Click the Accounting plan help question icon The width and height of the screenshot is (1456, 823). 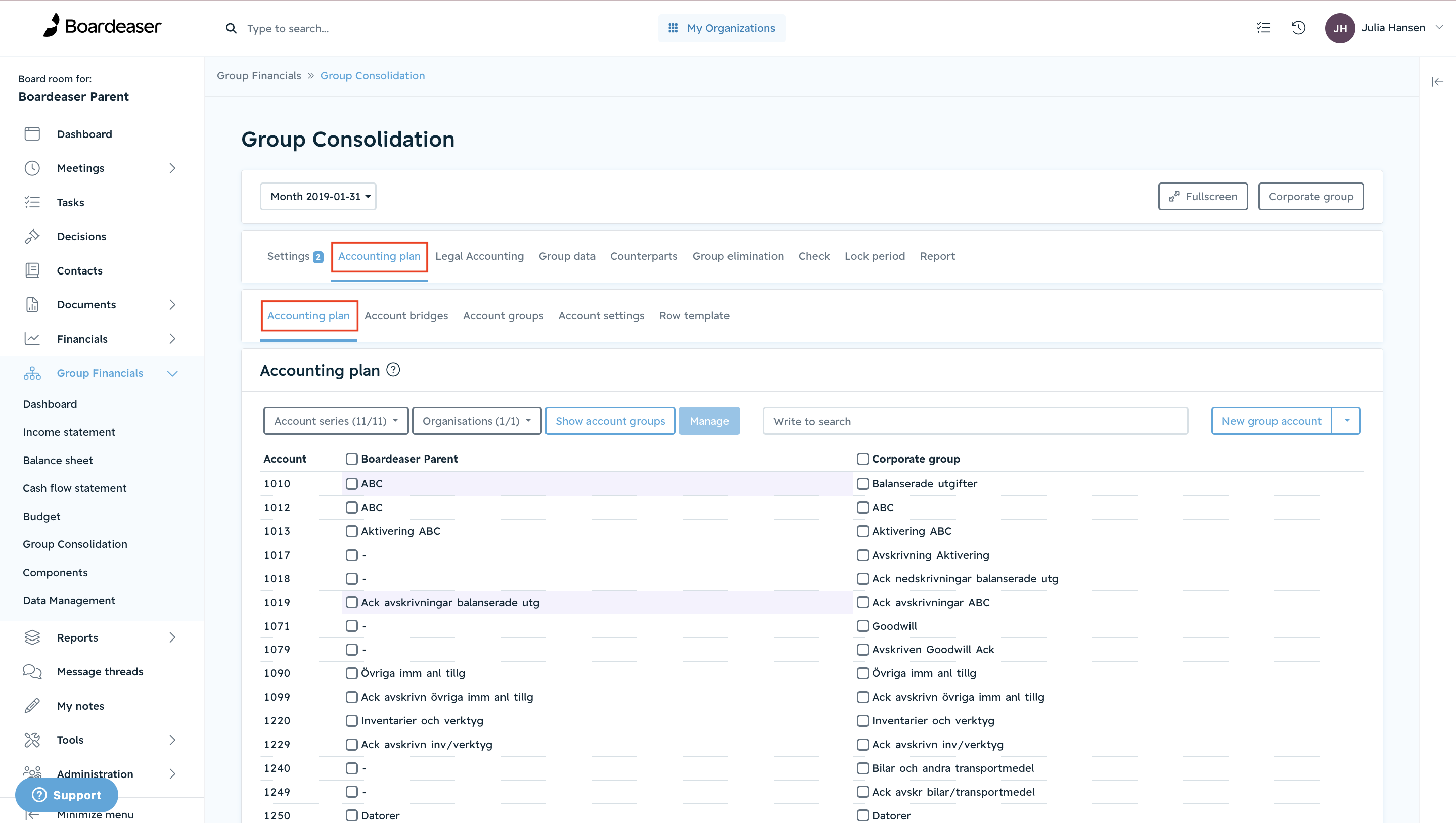393,370
